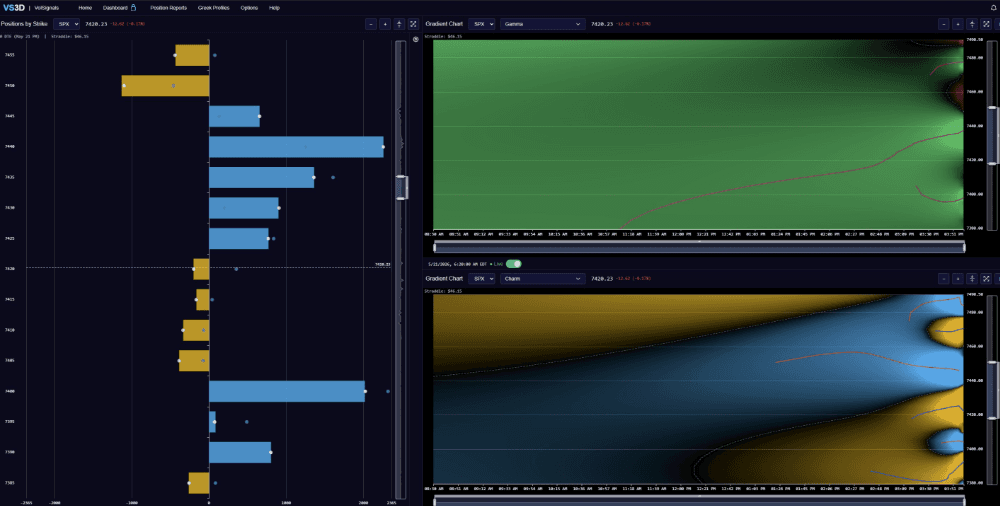Open the Options menu

click(x=249, y=8)
